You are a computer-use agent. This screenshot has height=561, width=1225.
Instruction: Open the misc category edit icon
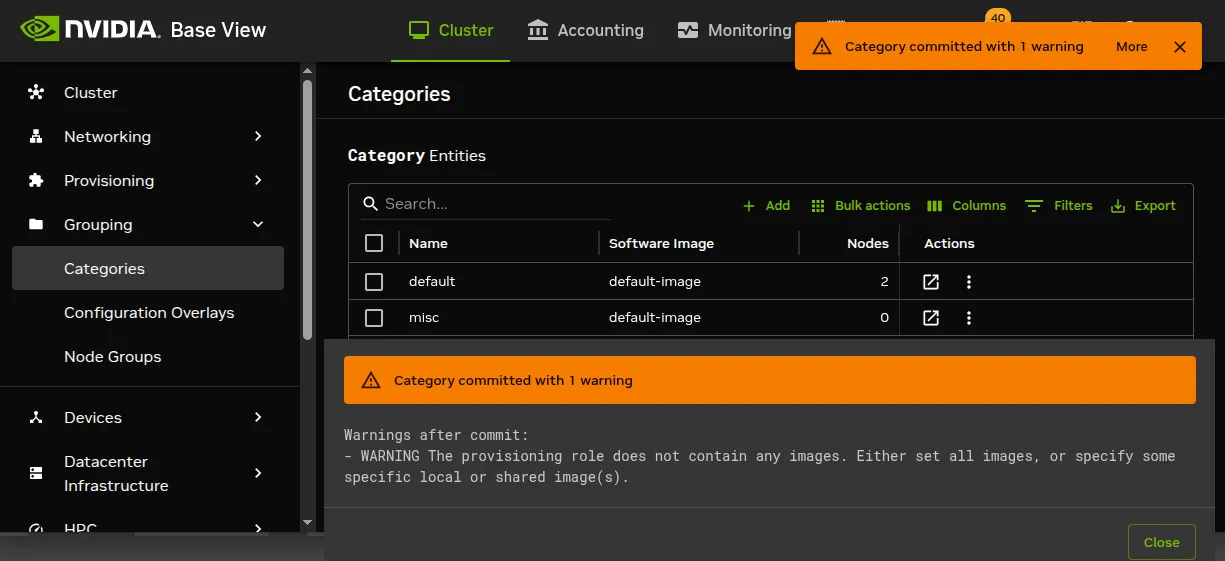[x=931, y=318]
